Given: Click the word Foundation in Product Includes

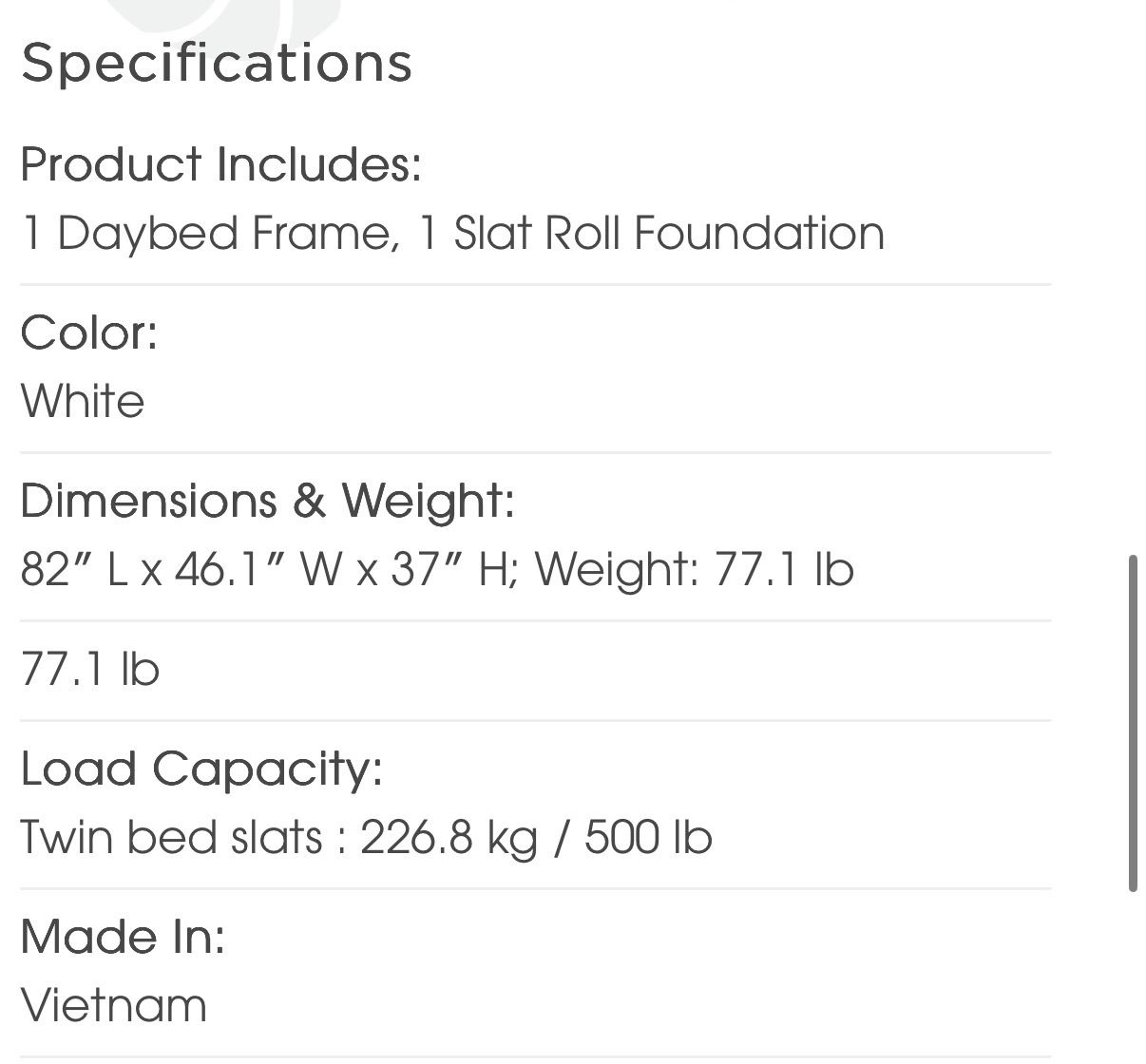Looking at the screenshot, I should point(759,233).
